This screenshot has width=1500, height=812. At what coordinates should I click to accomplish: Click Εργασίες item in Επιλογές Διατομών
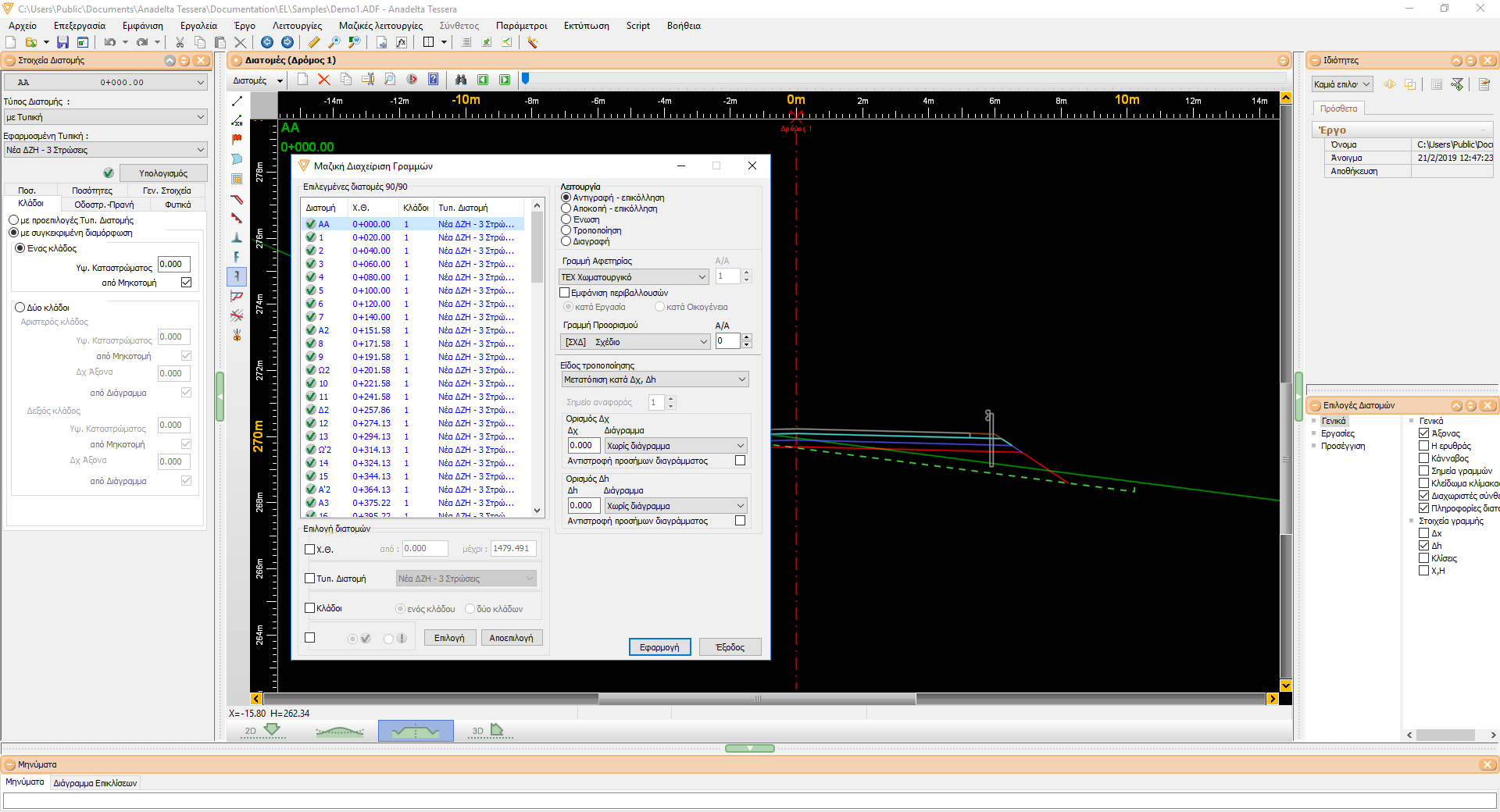pyautogui.click(x=1337, y=433)
